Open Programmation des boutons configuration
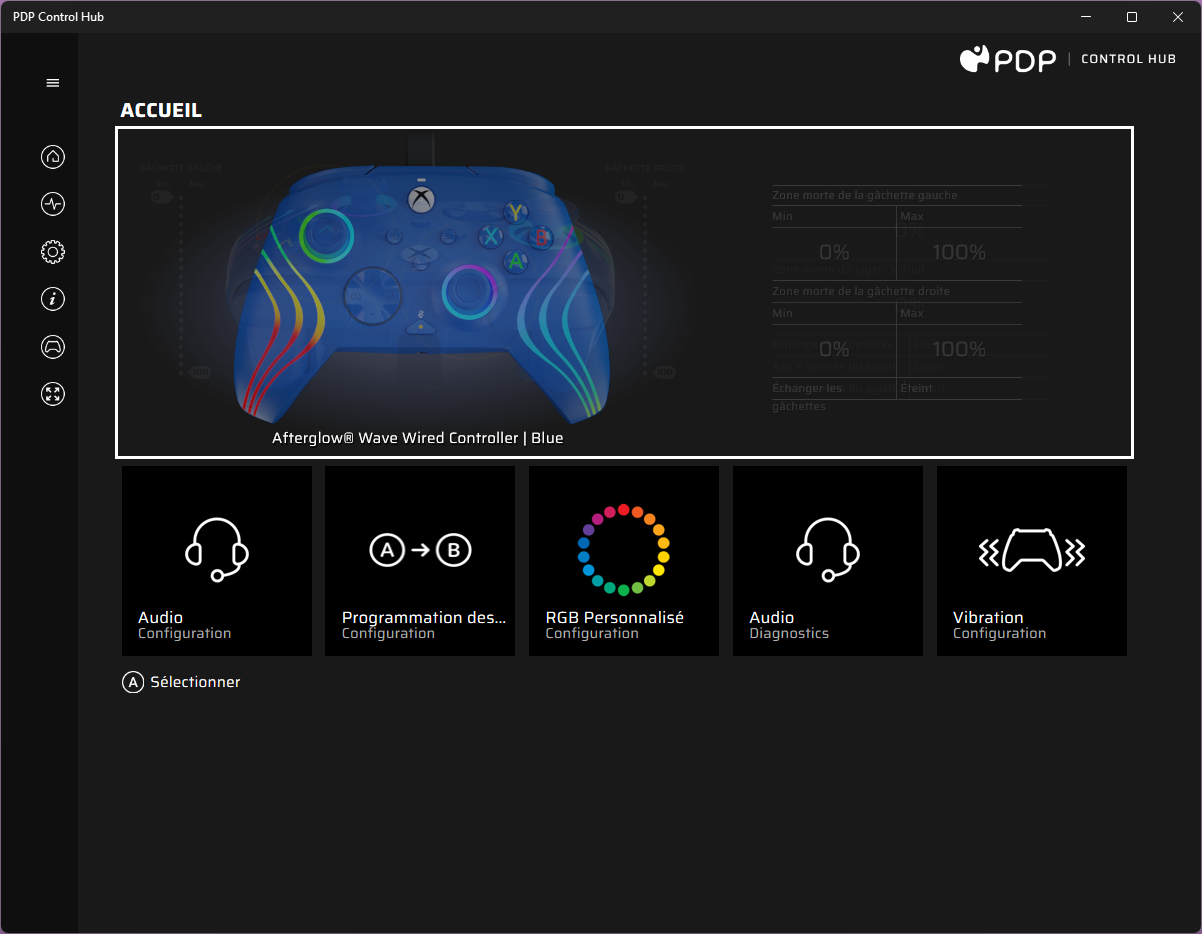This screenshot has width=1202, height=934. [x=419, y=560]
